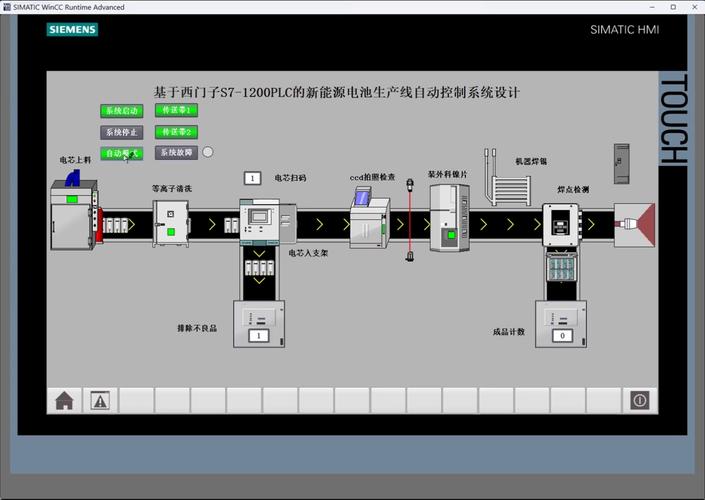Image resolution: width=705 pixels, height=500 pixels.
Task: Click the 电芯入支架 label
Action: click(x=308, y=253)
